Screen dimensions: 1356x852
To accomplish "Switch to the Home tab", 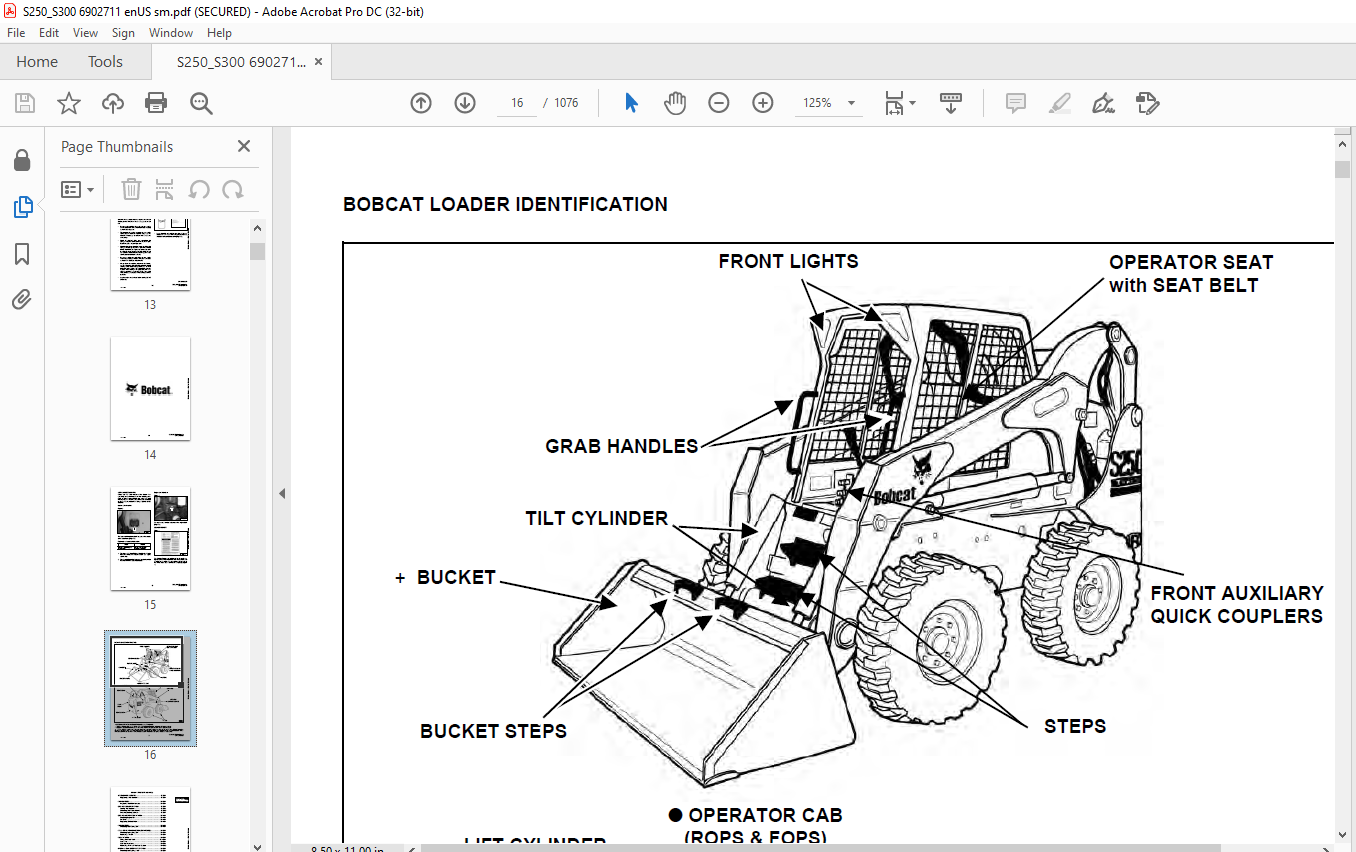I will 37,62.
